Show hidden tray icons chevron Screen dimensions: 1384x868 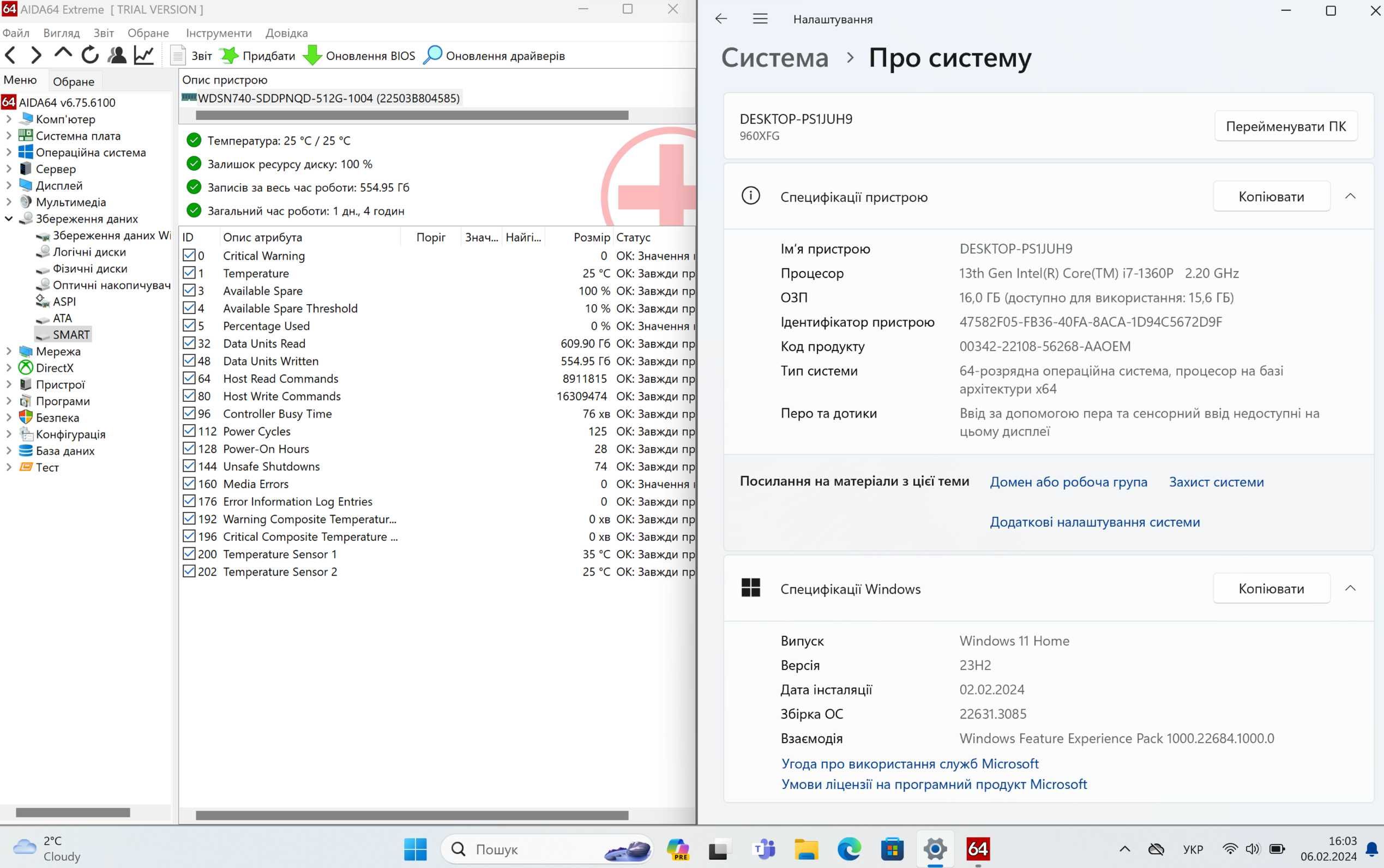coord(1124,849)
